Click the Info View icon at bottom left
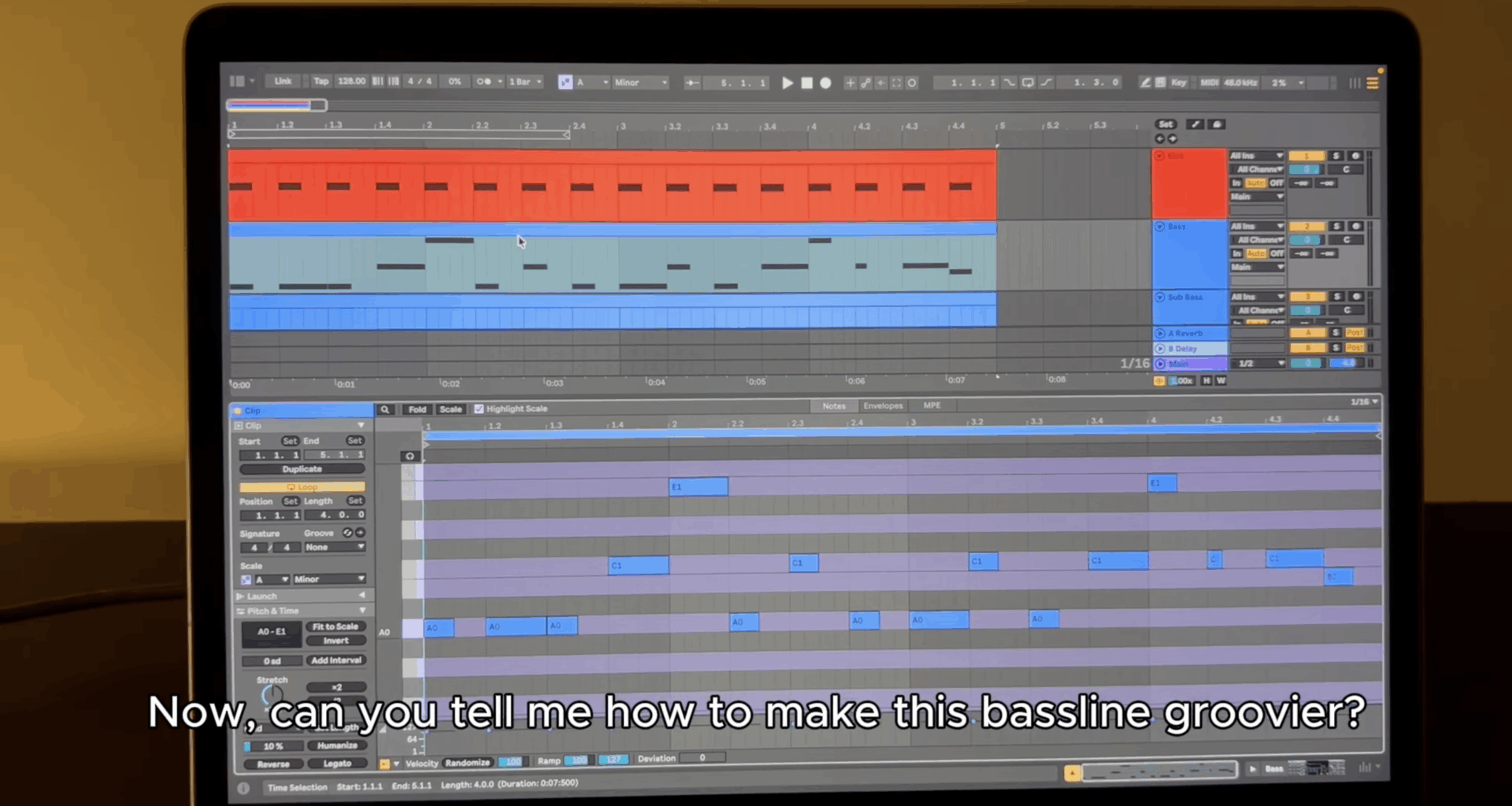Screen dimensions: 1512x806 tap(244, 787)
